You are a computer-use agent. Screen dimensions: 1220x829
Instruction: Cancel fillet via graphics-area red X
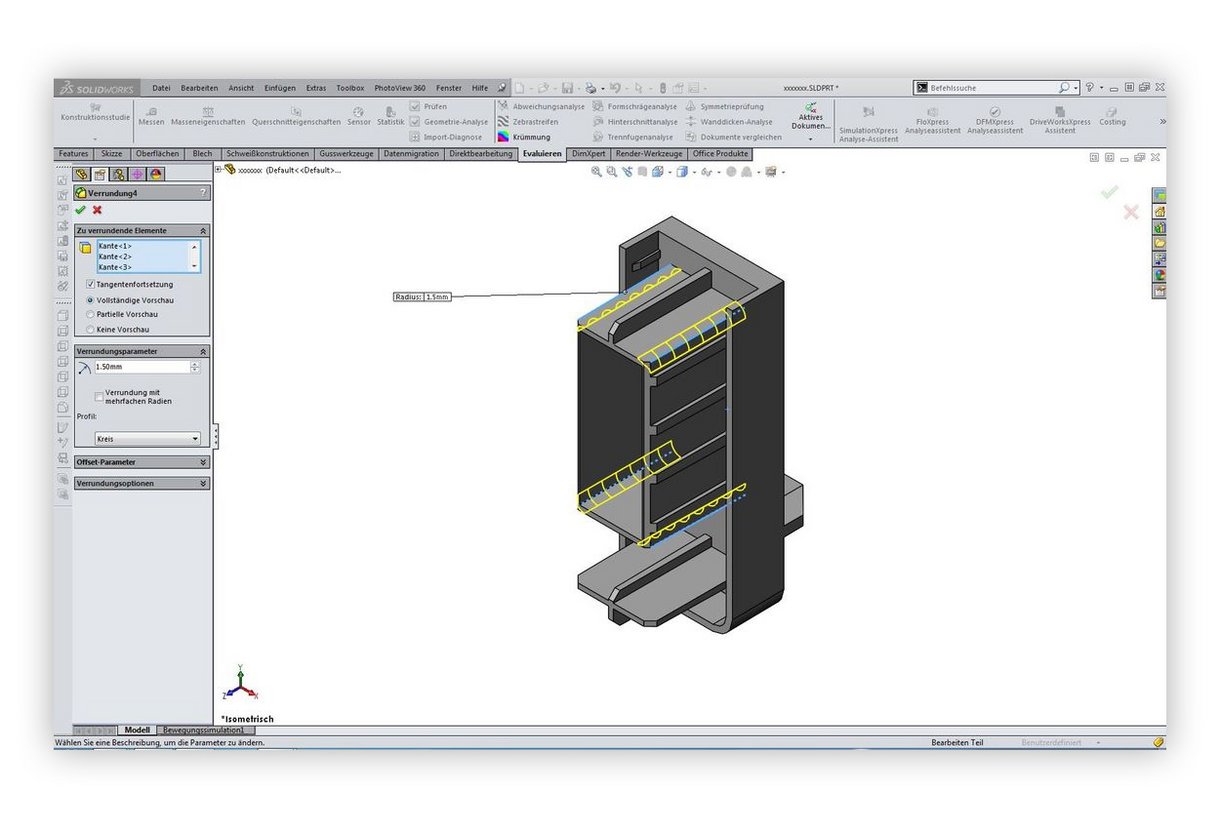click(x=1131, y=212)
